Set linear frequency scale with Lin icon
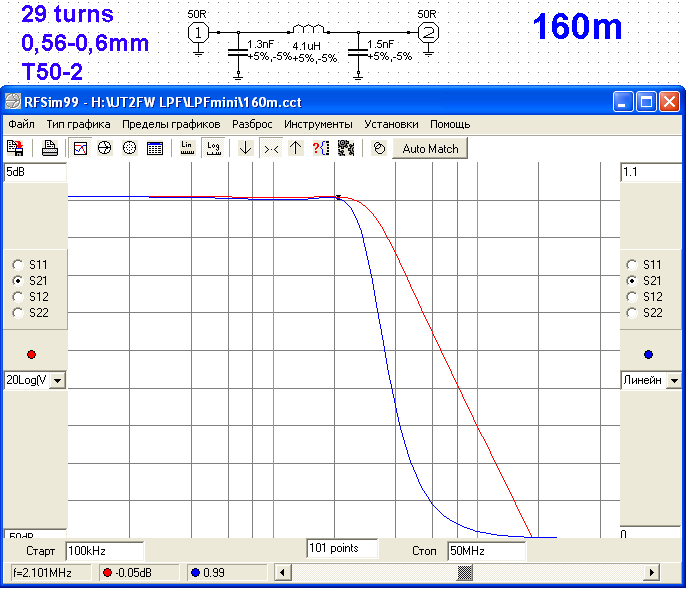 (x=187, y=148)
